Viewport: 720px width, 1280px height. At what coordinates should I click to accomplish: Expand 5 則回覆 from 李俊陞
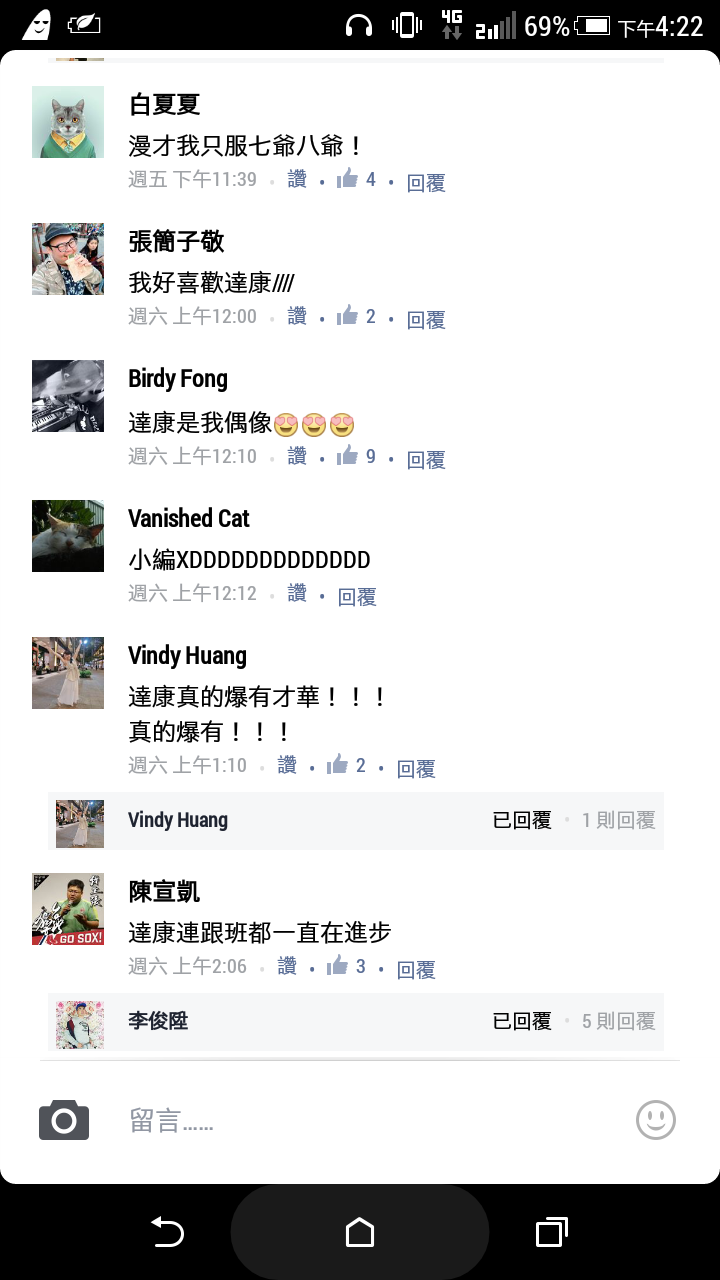click(x=618, y=1021)
